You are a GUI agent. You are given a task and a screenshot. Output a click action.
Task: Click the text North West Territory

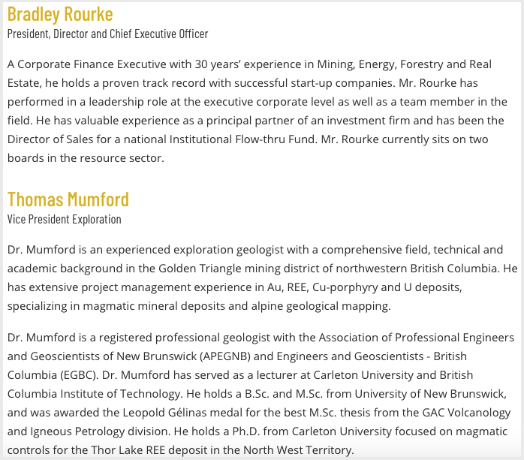298,450
